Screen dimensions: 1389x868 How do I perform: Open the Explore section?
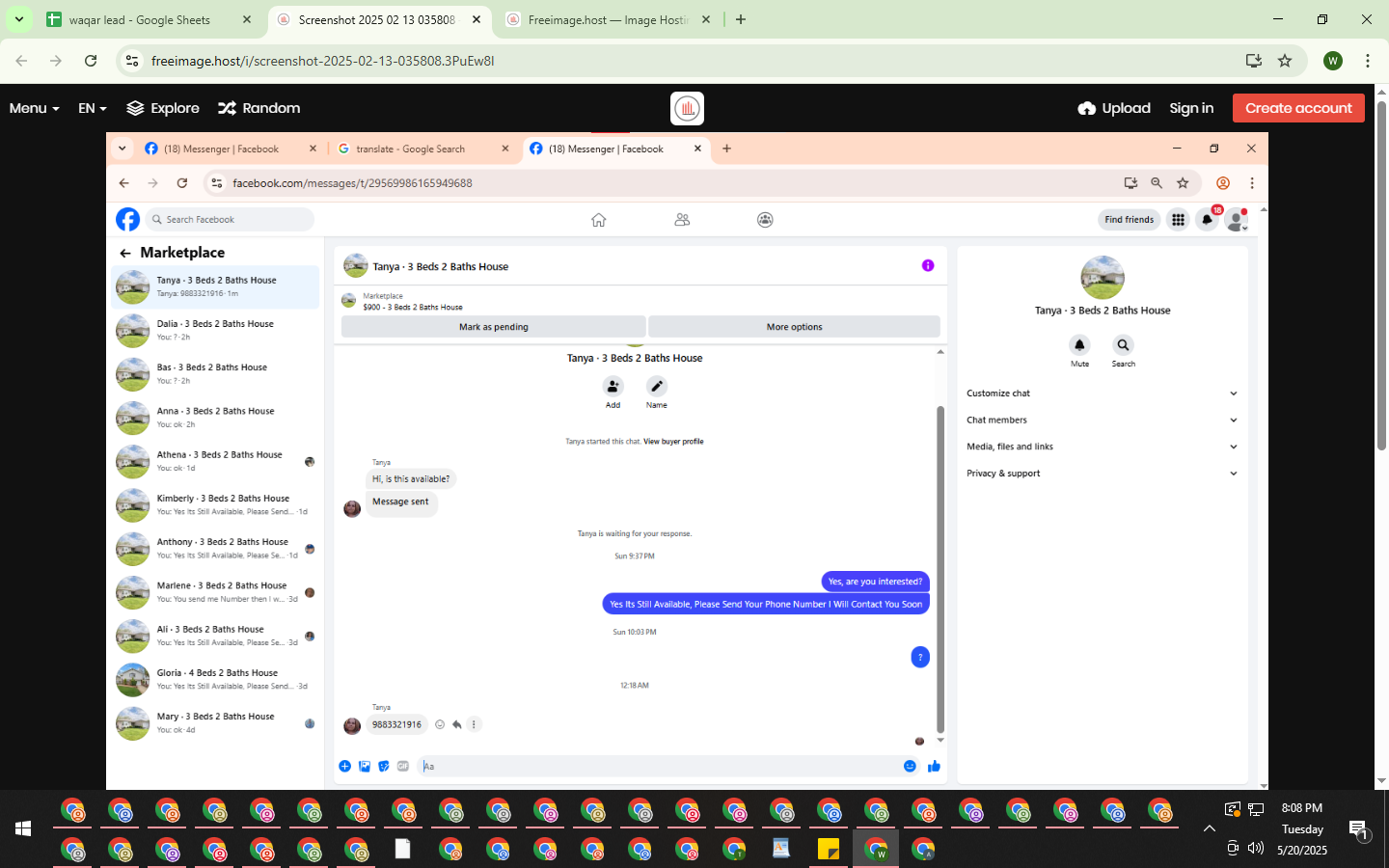tap(163, 108)
